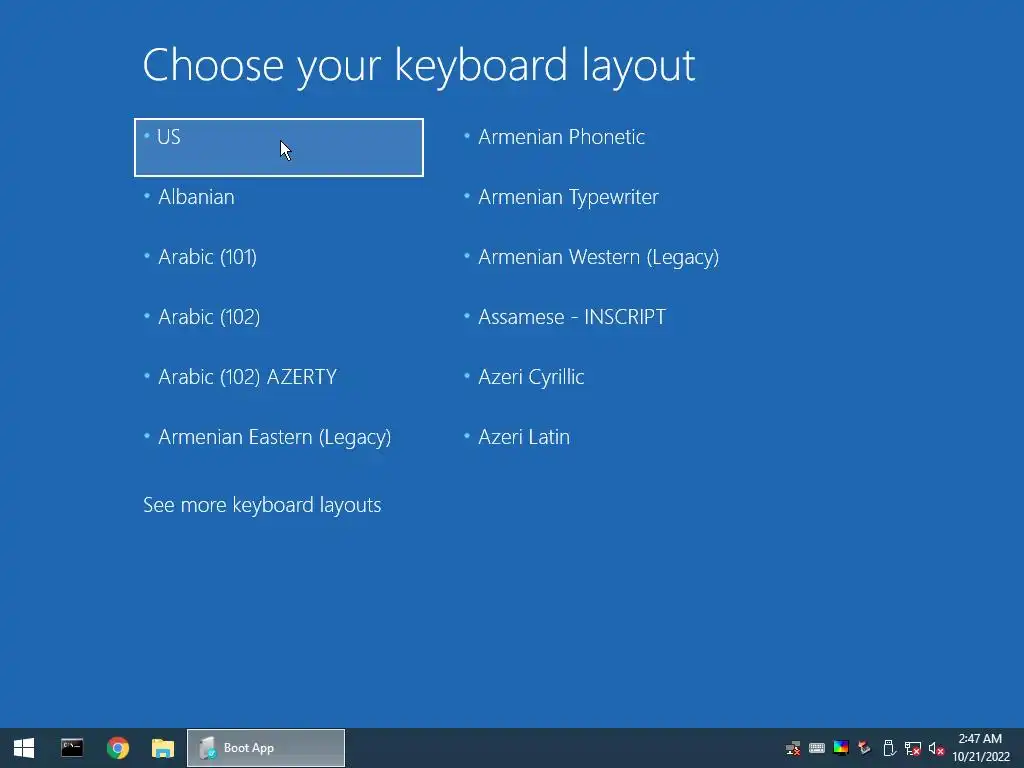Click the disconnected network computers tray icon

pos(793,748)
